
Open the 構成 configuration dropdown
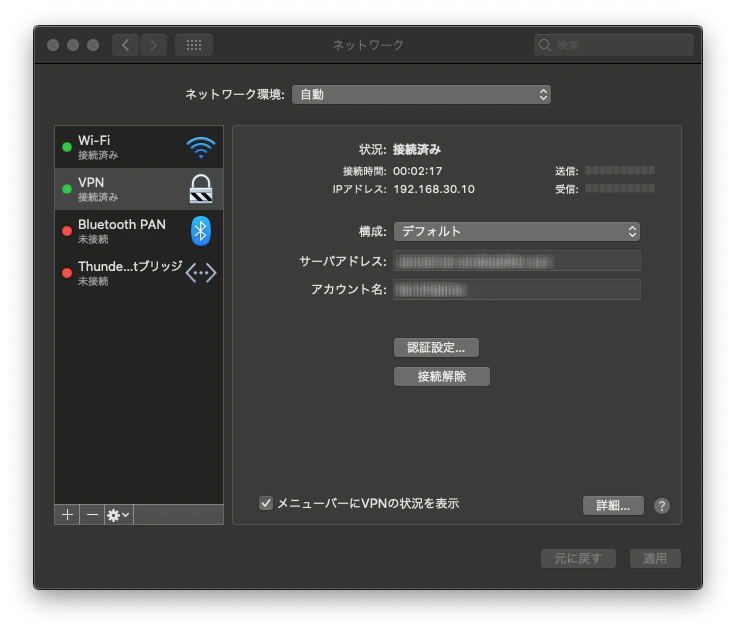[517, 231]
